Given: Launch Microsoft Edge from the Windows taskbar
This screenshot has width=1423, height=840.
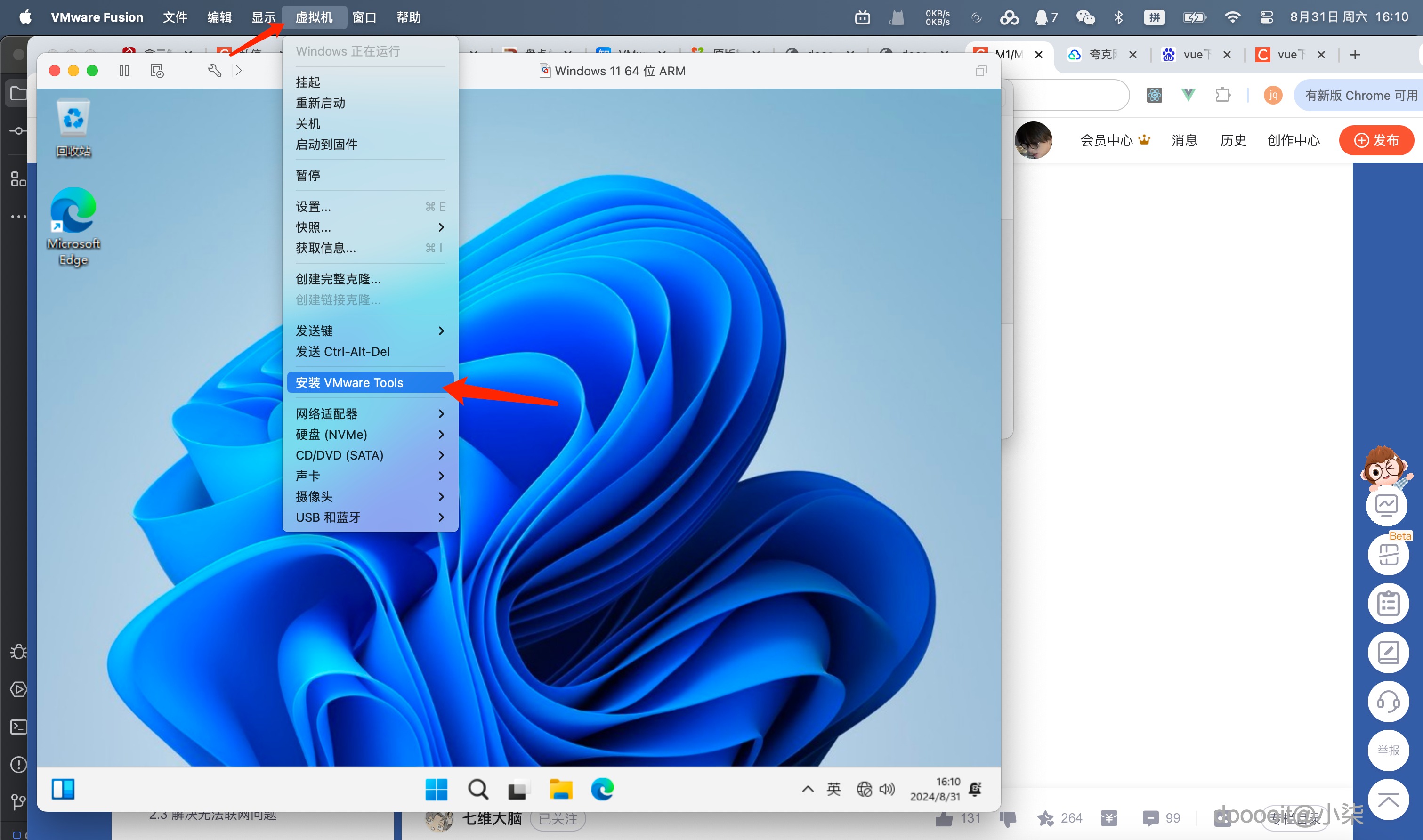Looking at the screenshot, I should coord(603,789).
